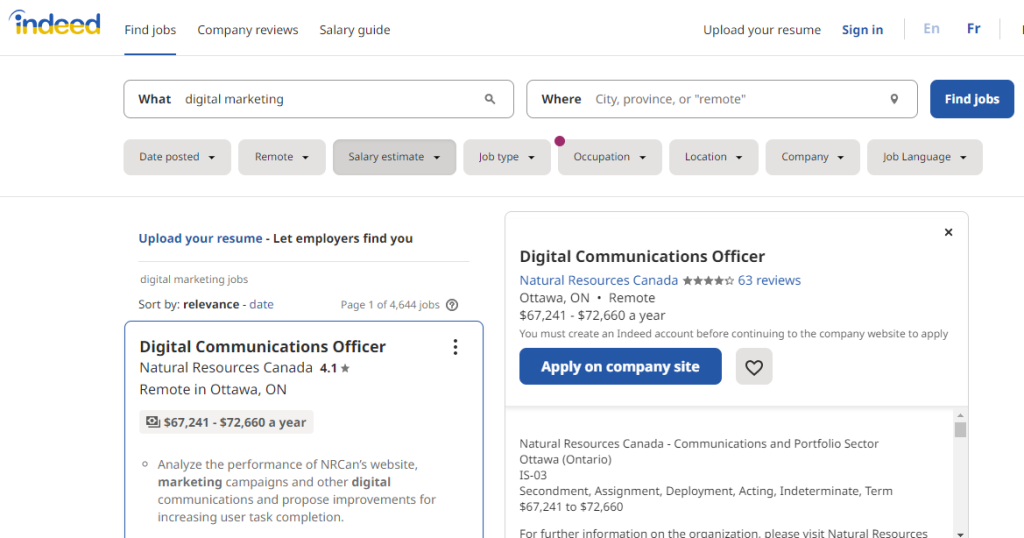
Task: Expand the Occupation filter
Action: pyautogui.click(x=610, y=157)
